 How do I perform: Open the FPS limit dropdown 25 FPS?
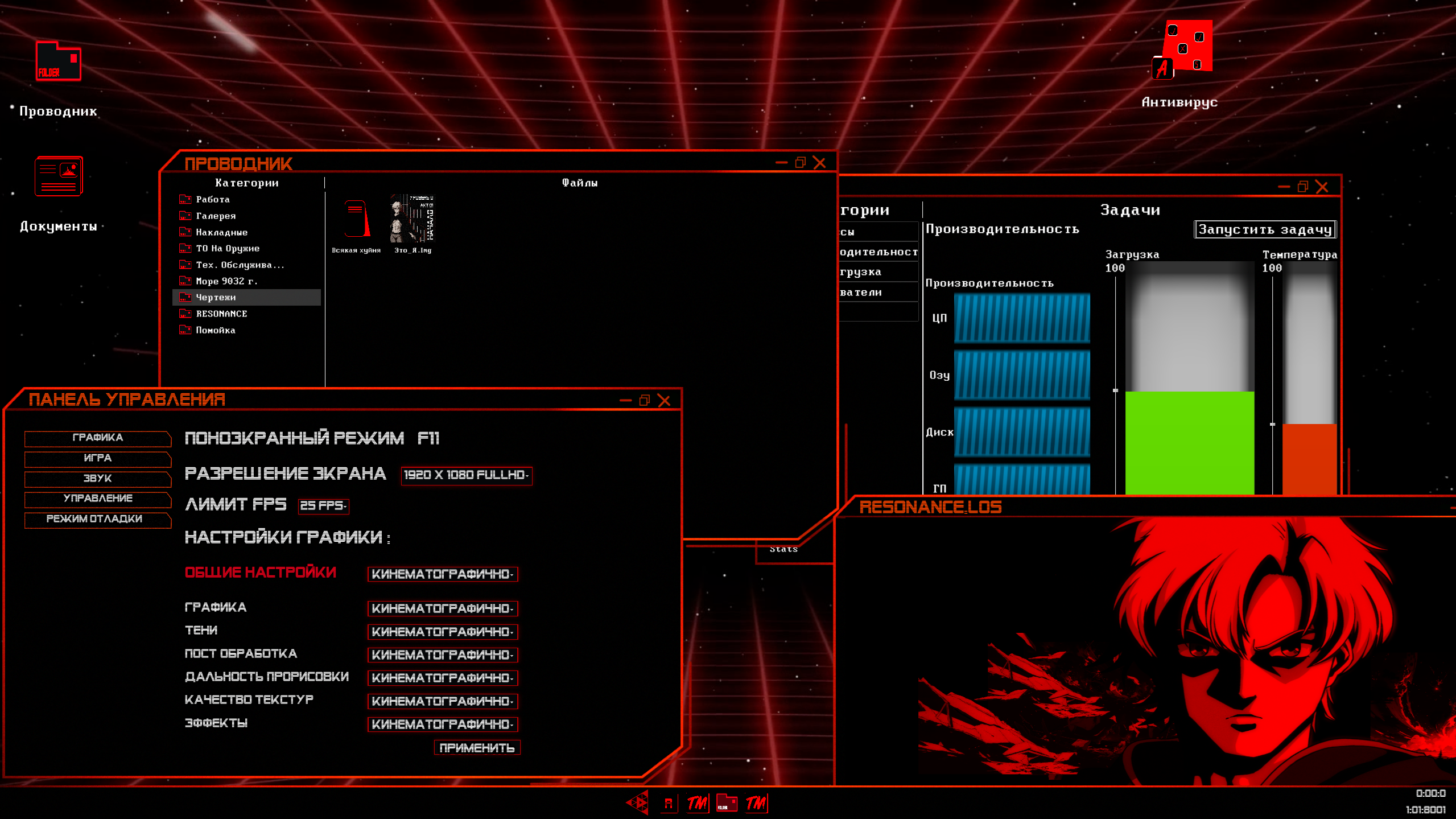(323, 506)
